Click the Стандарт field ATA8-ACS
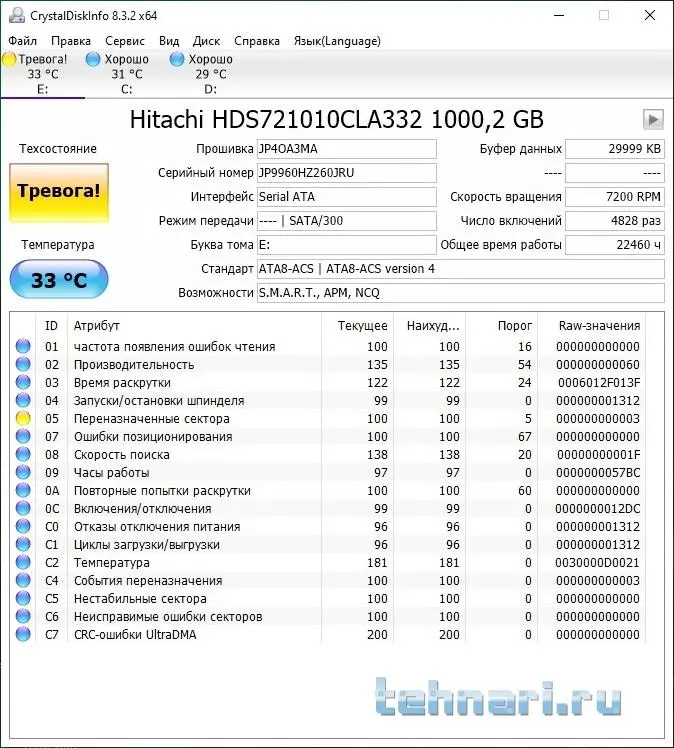This screenshot has width=674, height=748. (461, 269)
